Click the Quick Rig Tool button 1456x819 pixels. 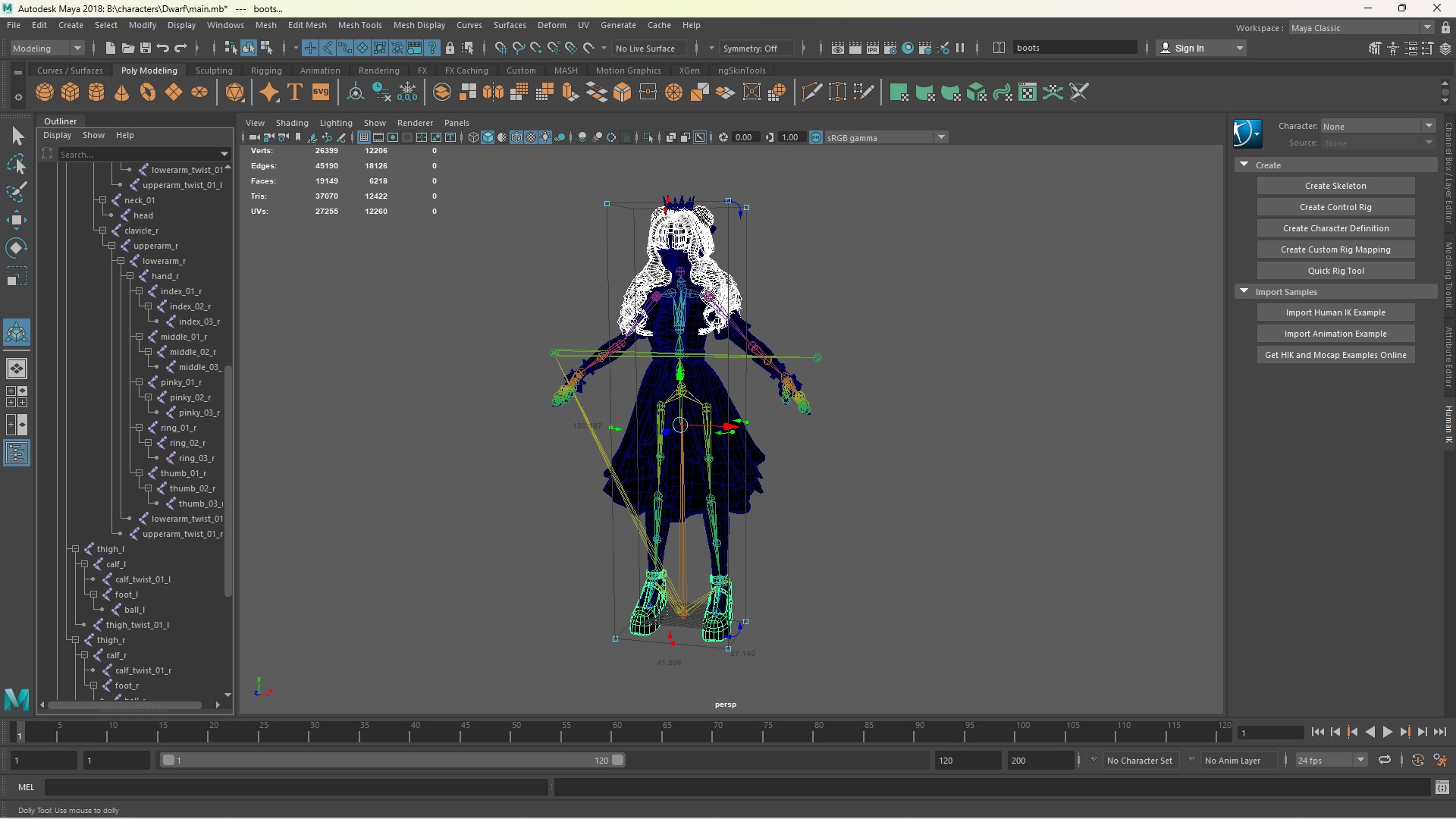[x=1335, y=271]
